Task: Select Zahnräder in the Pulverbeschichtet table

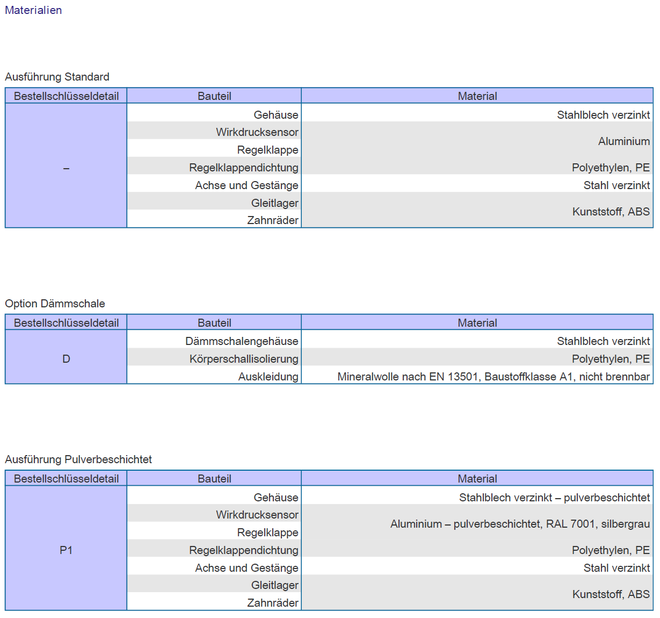Action: (272, 603)
